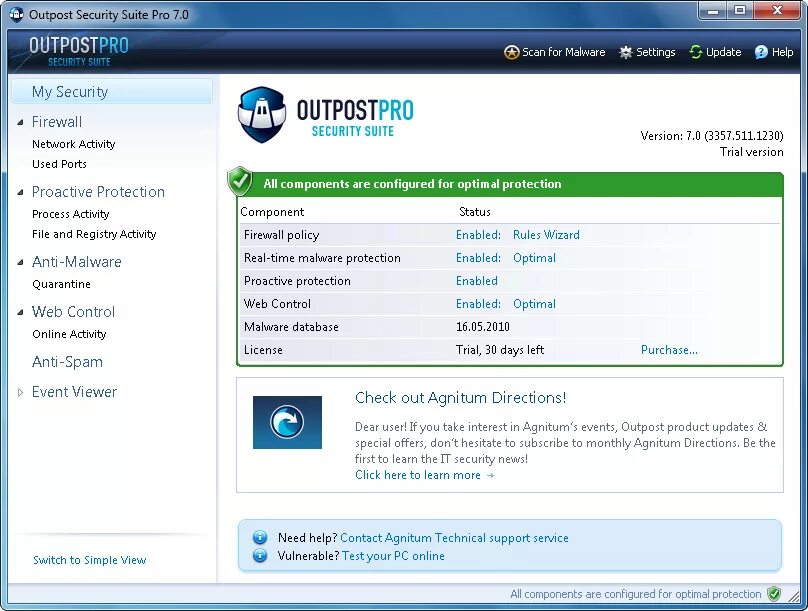Click status bar protection message
The width and height of the screenshot is (808, 611).
(635, 594)
